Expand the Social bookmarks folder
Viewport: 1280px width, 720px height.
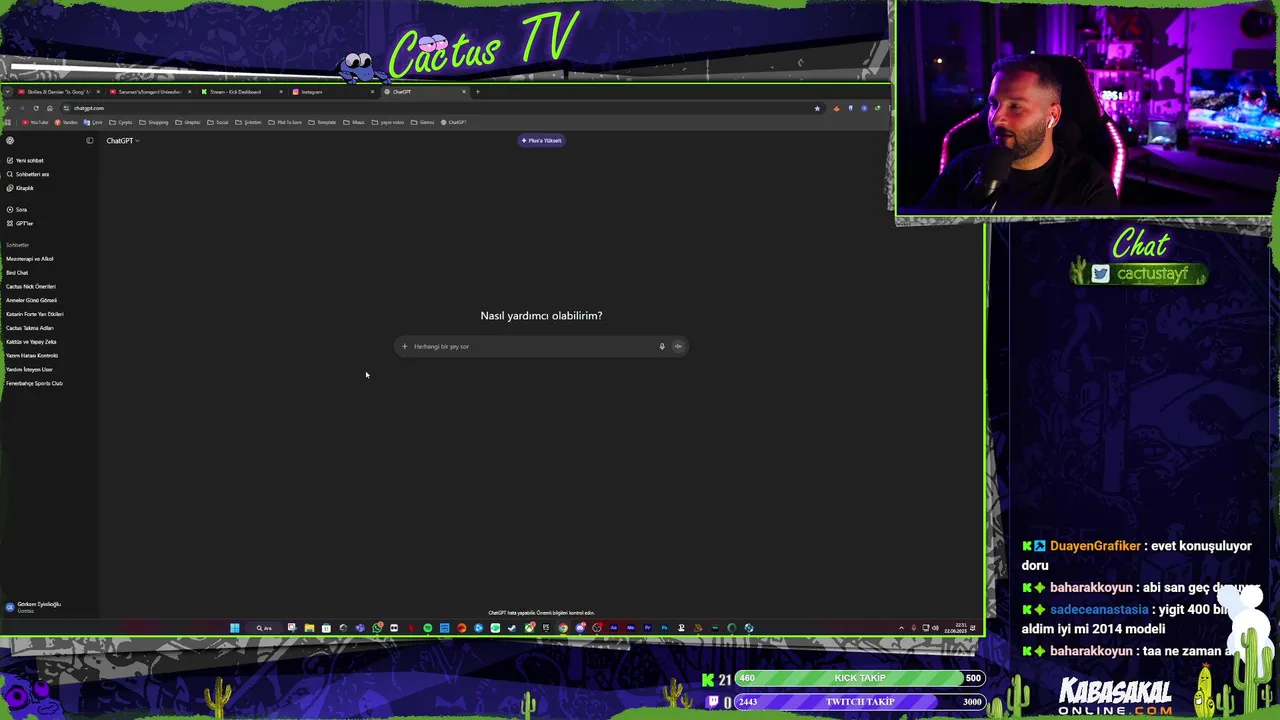218,122
